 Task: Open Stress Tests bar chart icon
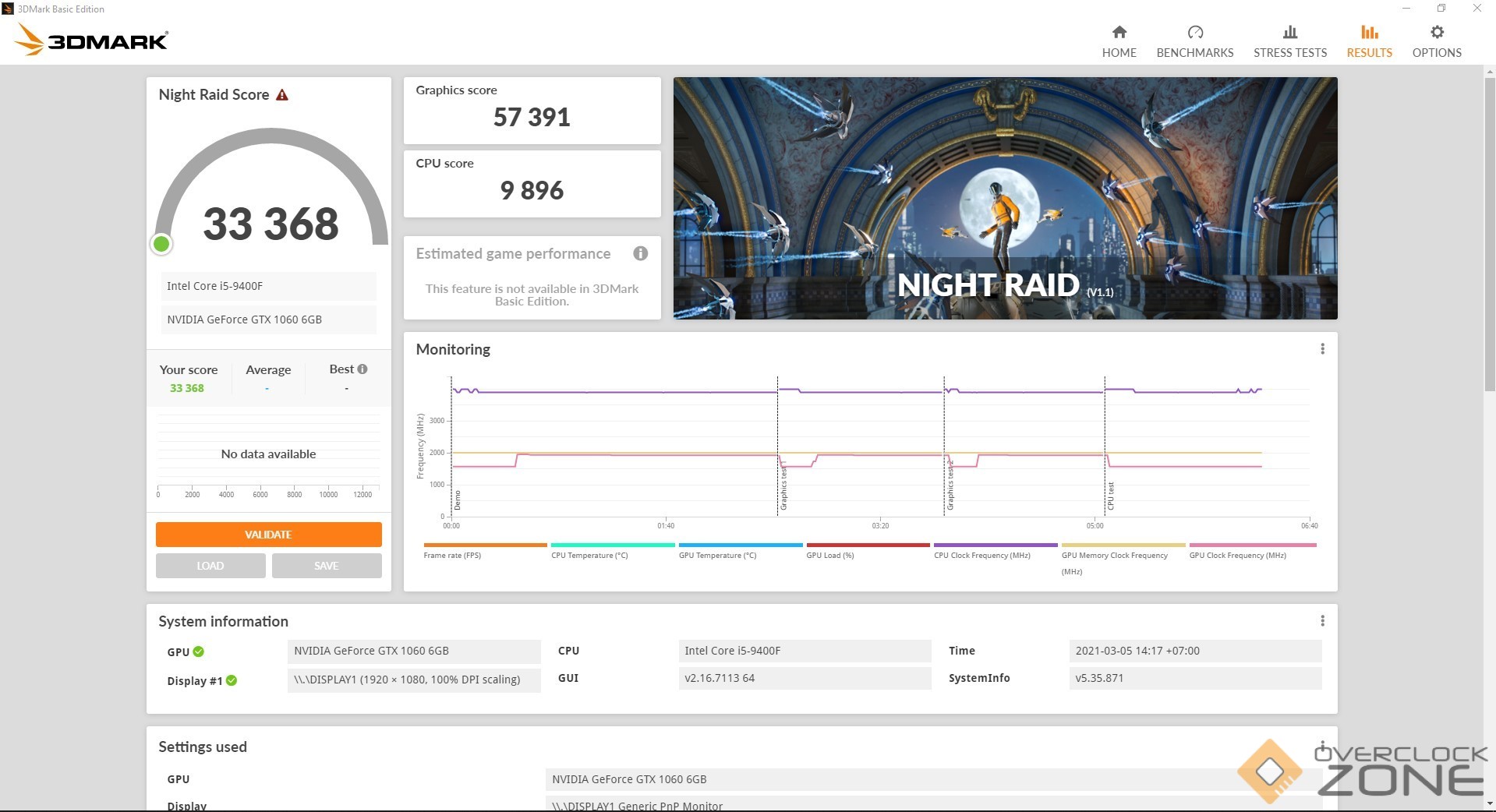pos(1289,33)
